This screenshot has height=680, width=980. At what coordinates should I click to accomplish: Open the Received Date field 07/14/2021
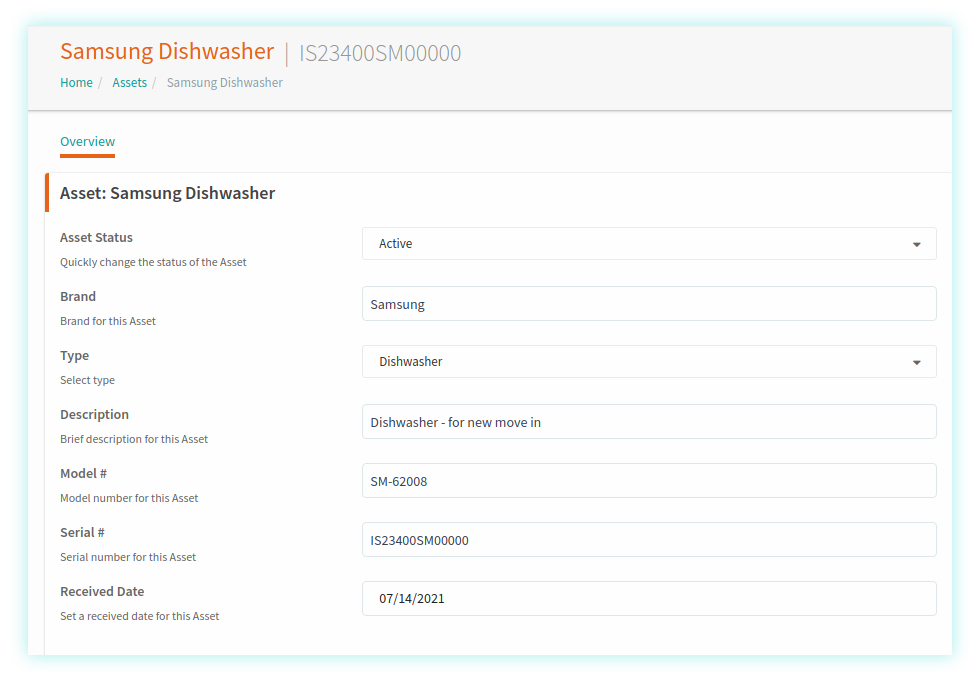648,599
